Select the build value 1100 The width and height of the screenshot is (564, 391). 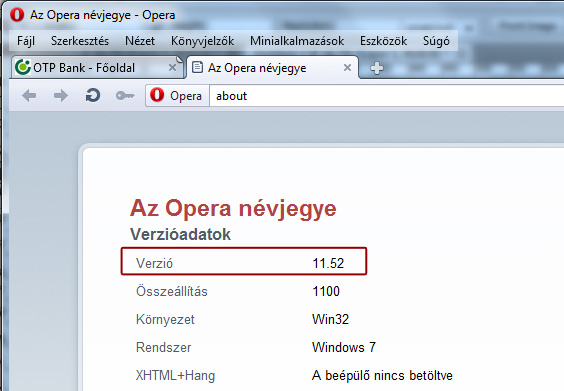326,291
